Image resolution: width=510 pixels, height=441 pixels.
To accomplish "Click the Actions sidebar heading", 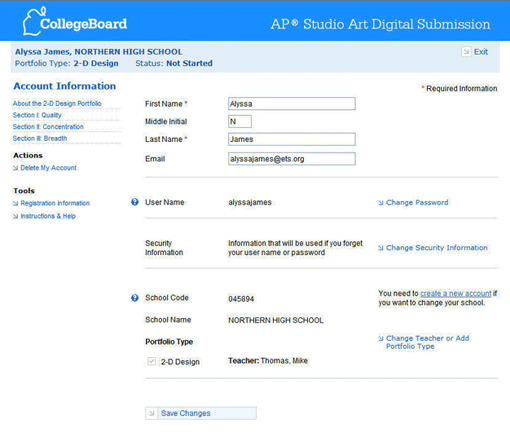I will click(28, 155).
